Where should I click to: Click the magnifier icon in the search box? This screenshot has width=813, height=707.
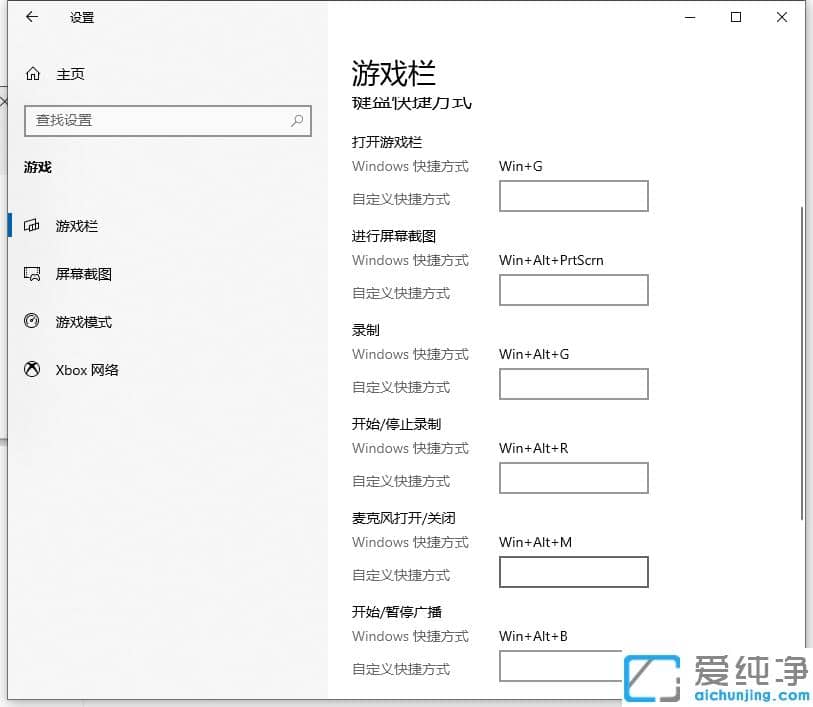[x=296, y=121]
